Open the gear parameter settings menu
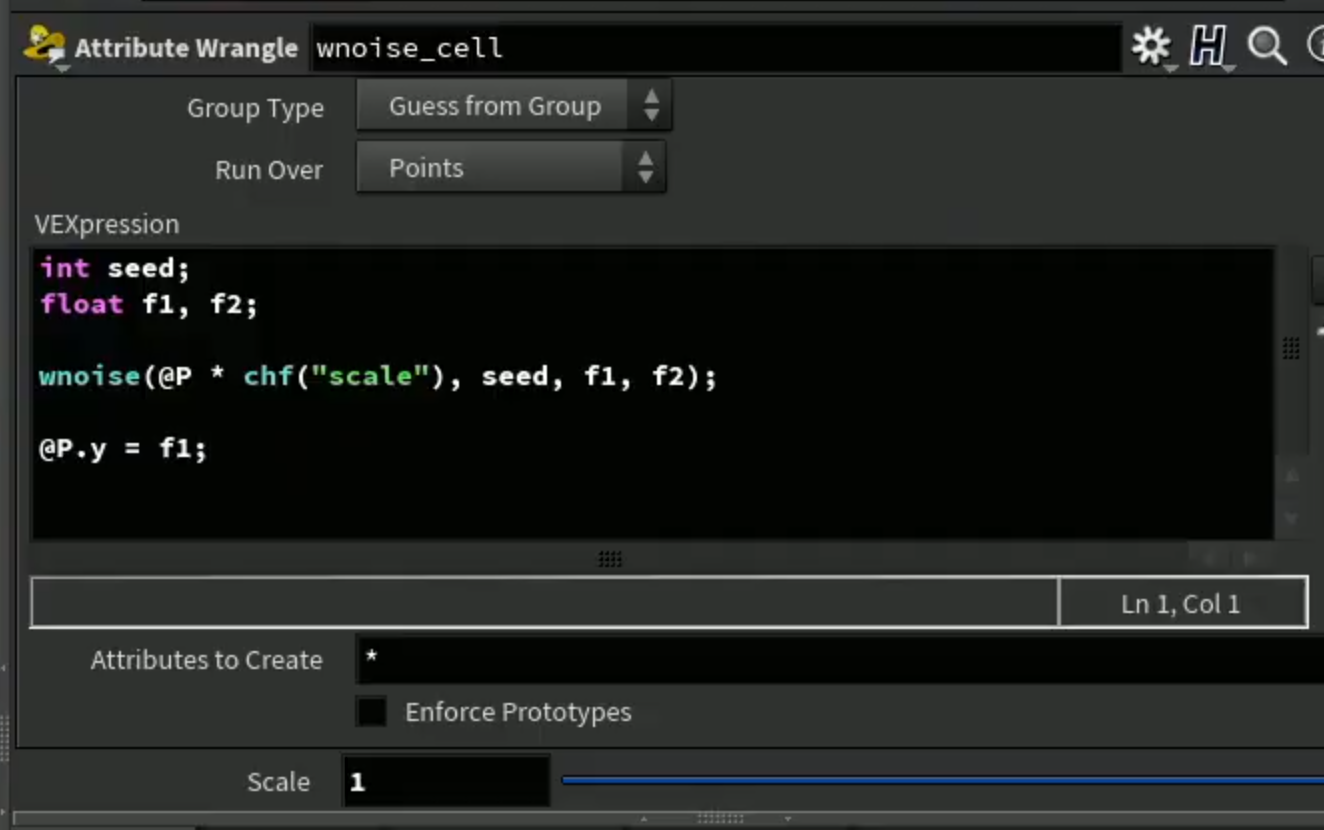 click(x=1151, y=46)
